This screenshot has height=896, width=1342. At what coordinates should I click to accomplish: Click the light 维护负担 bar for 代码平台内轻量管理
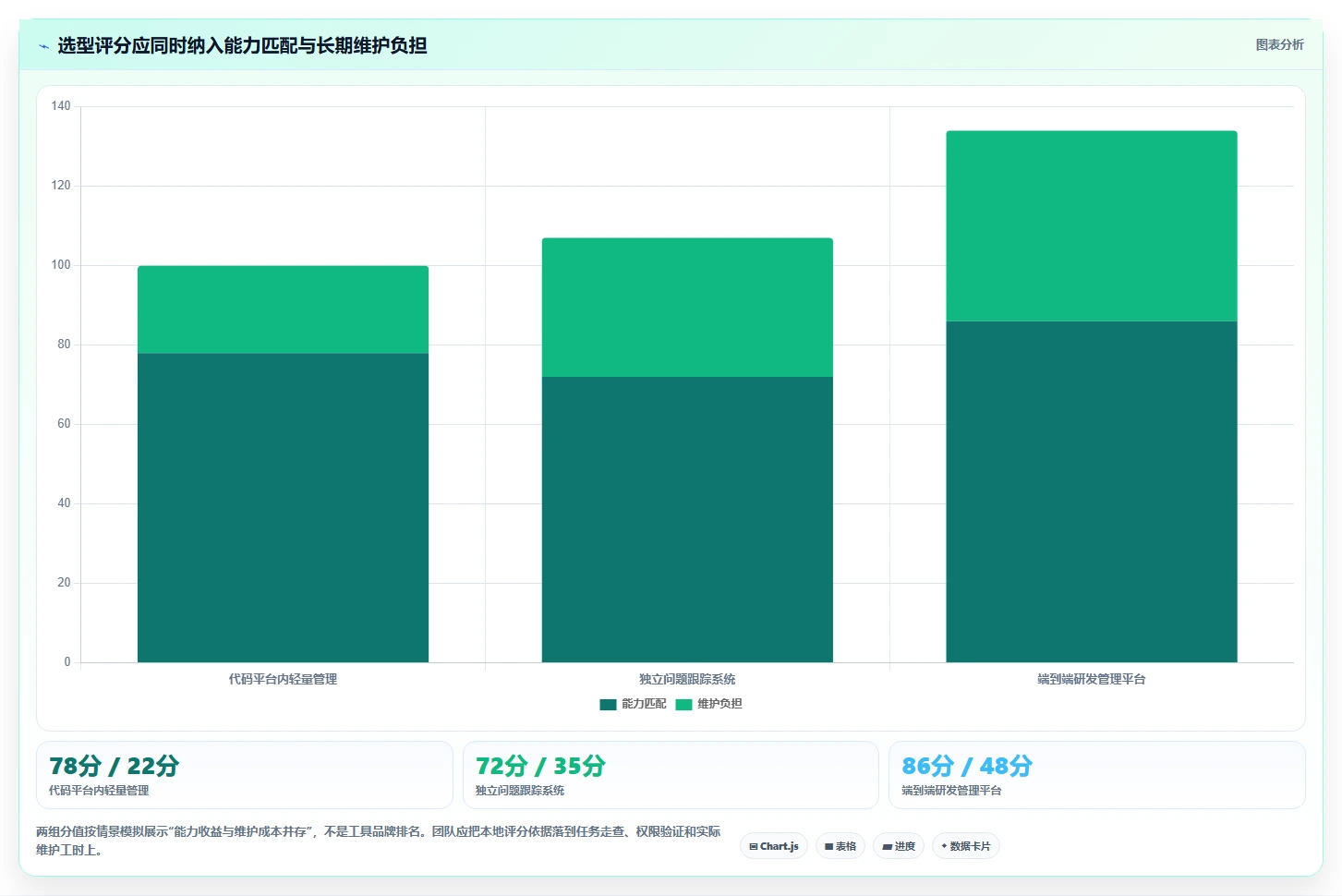pyautogui.click(x=283, y=309)
